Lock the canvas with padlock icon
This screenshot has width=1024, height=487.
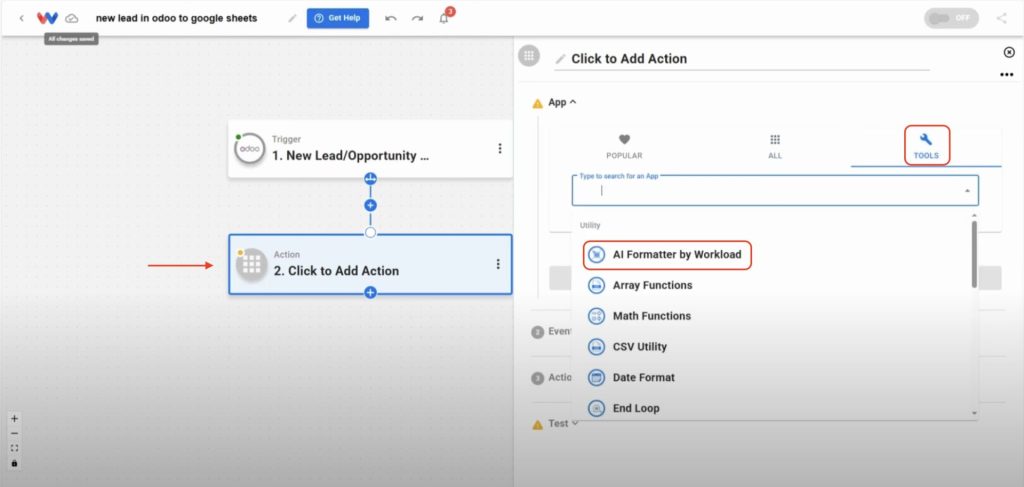14,463
